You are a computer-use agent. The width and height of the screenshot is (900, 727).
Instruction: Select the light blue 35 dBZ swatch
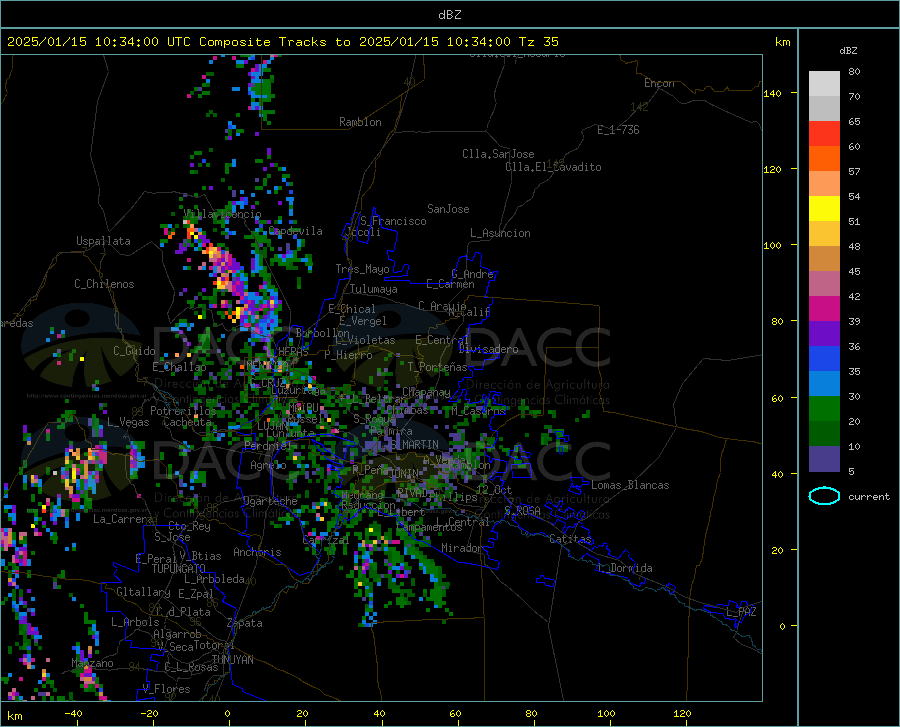pos(824,384)
